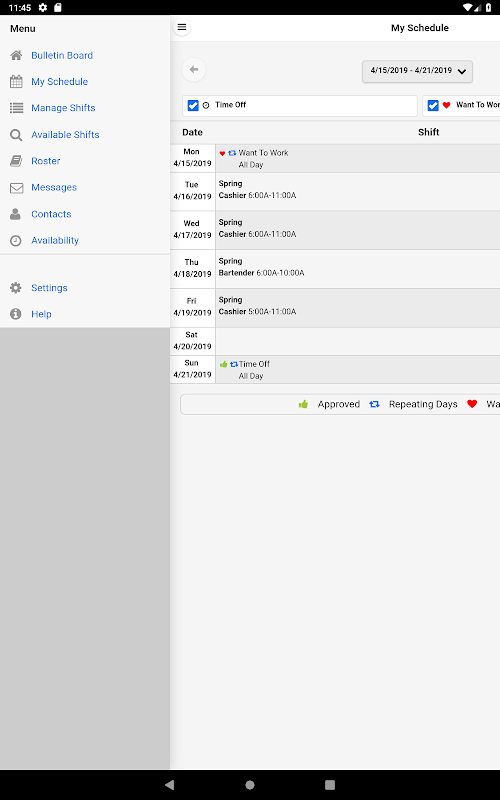Click repeat icon in Monday Want To Work row
Image resolution: width=500 pixels, height=800 pixels.
(x=232, y=153)
